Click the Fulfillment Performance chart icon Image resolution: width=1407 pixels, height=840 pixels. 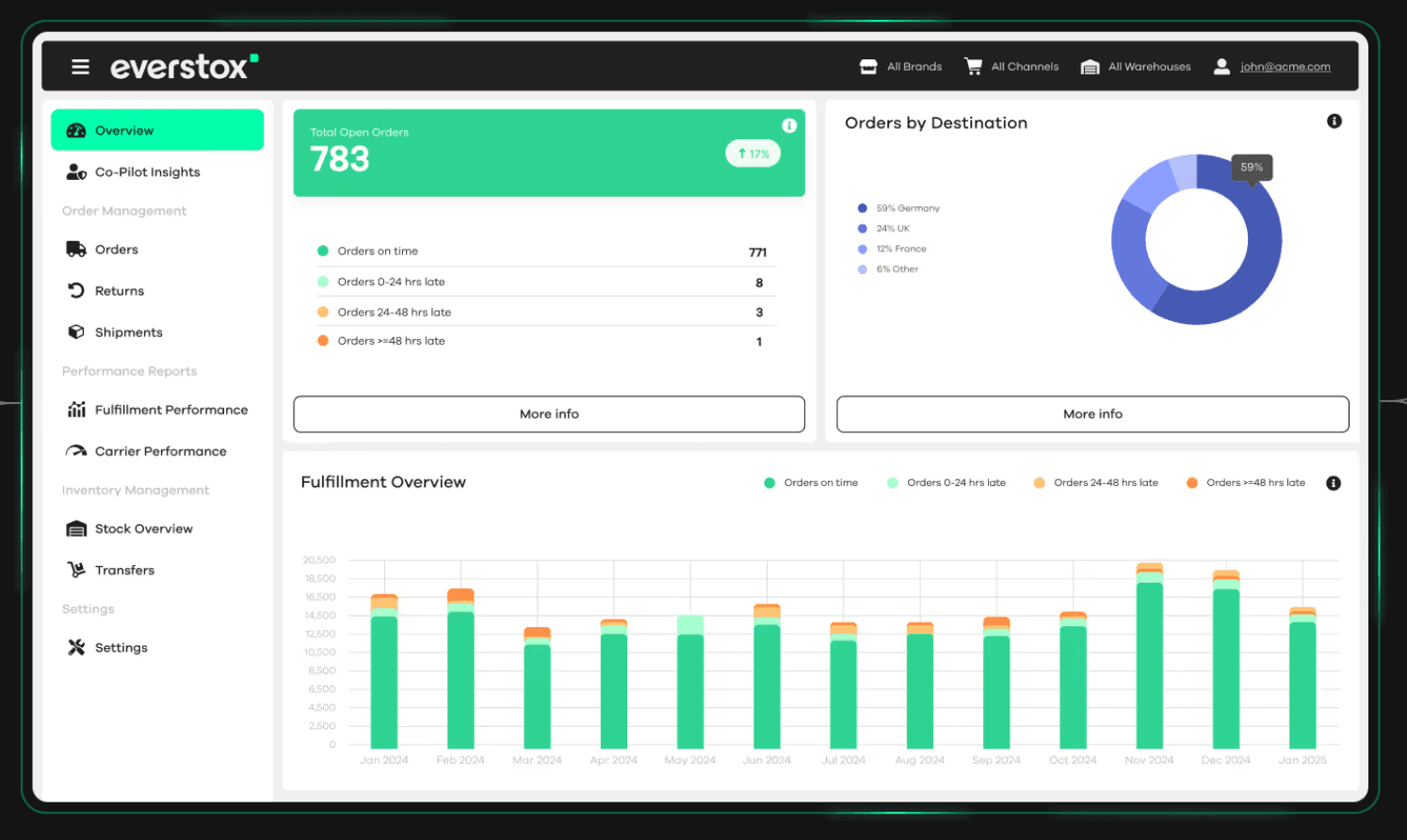coord(76,410)
